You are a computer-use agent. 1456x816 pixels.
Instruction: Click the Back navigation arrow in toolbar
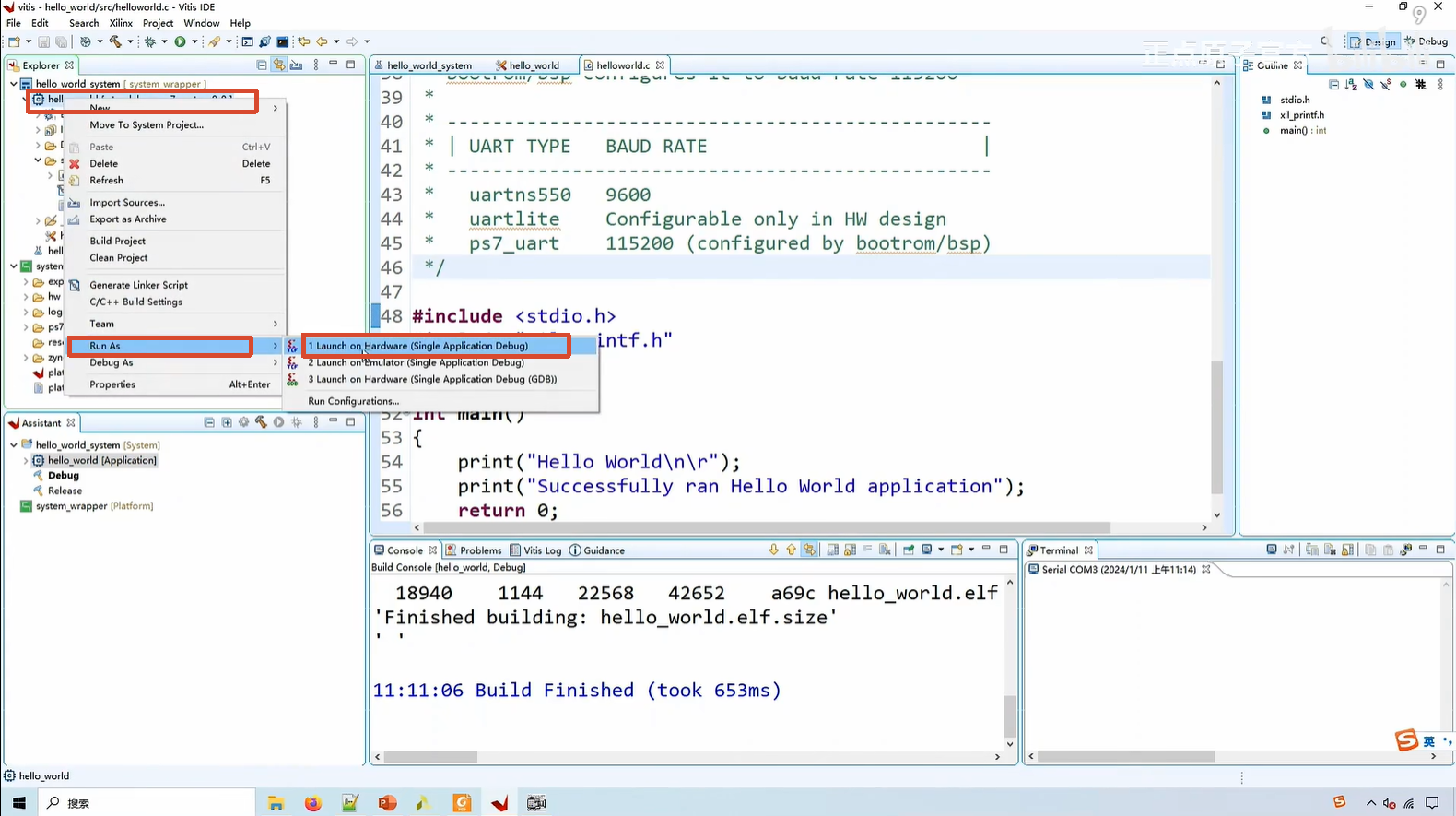click(322, 41)
